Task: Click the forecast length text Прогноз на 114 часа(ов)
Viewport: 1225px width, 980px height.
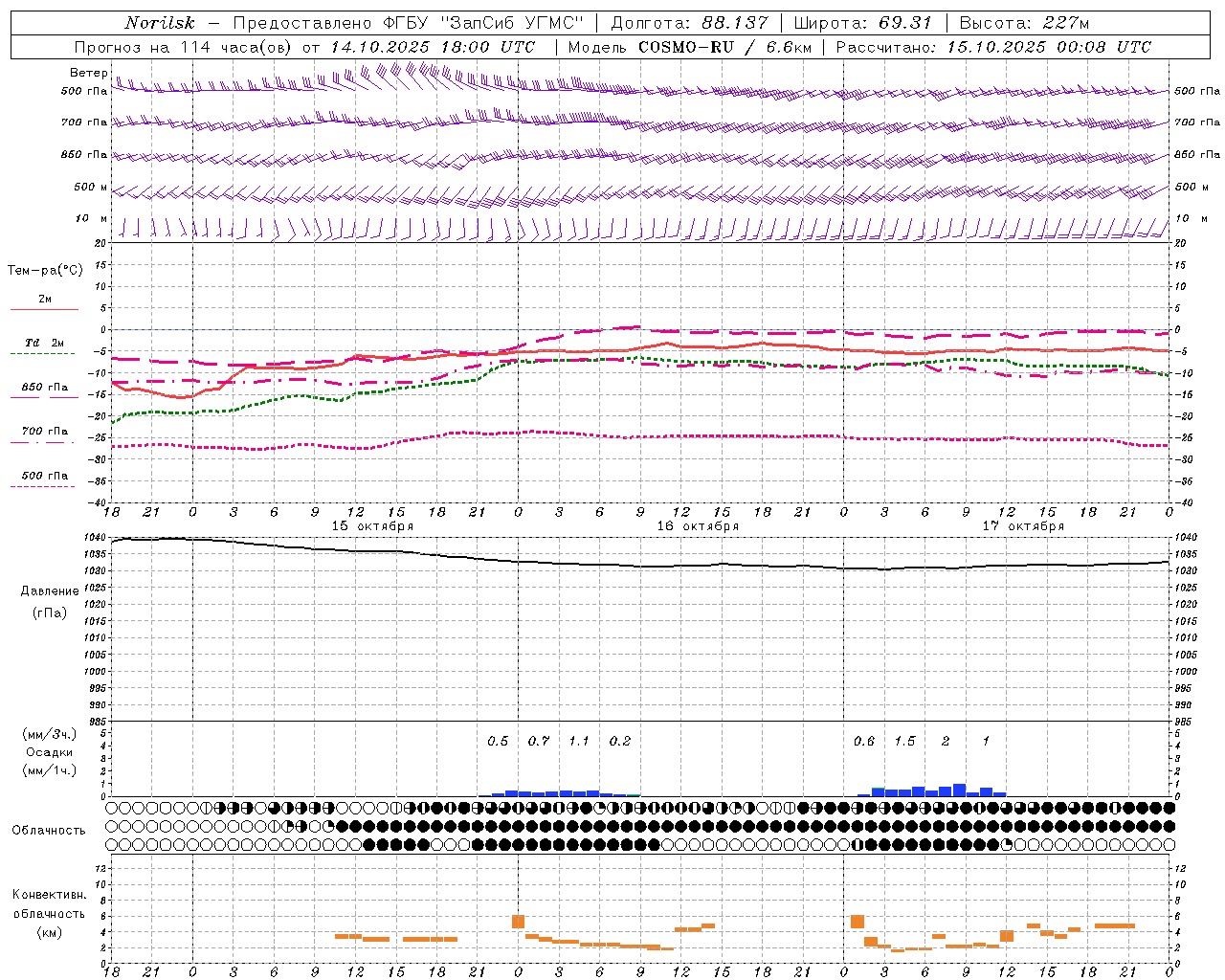Action: 185,47
